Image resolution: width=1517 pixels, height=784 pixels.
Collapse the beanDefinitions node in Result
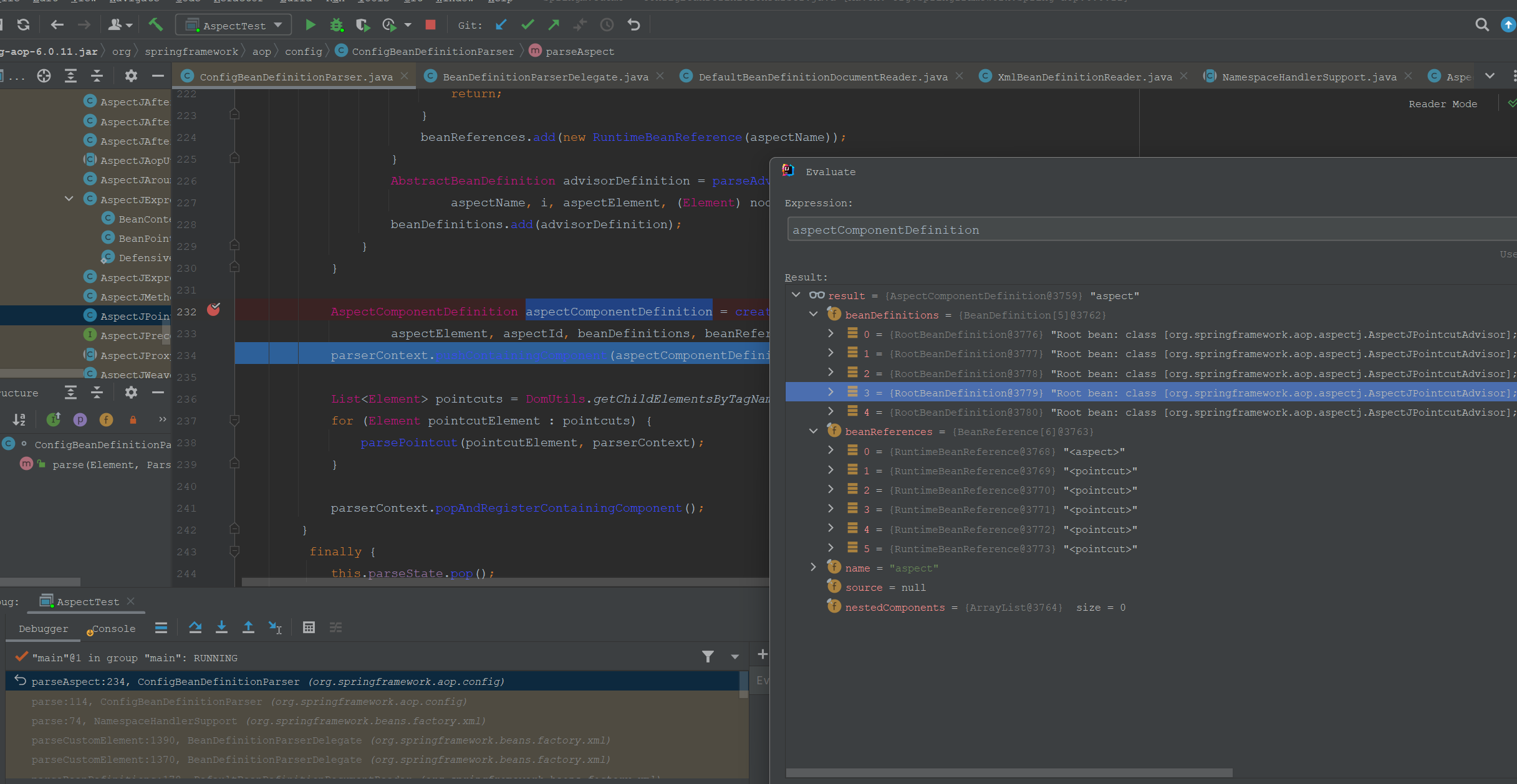pyautogui.click(x=814, y=315)
